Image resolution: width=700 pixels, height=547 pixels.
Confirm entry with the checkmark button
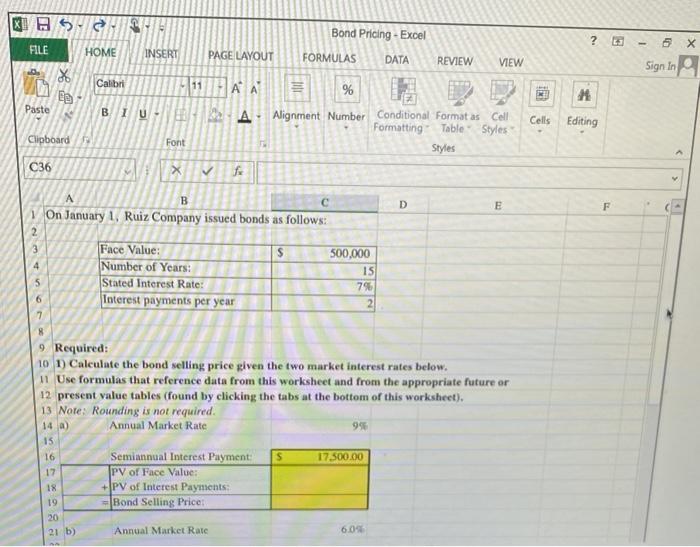[x=207, y=171]
